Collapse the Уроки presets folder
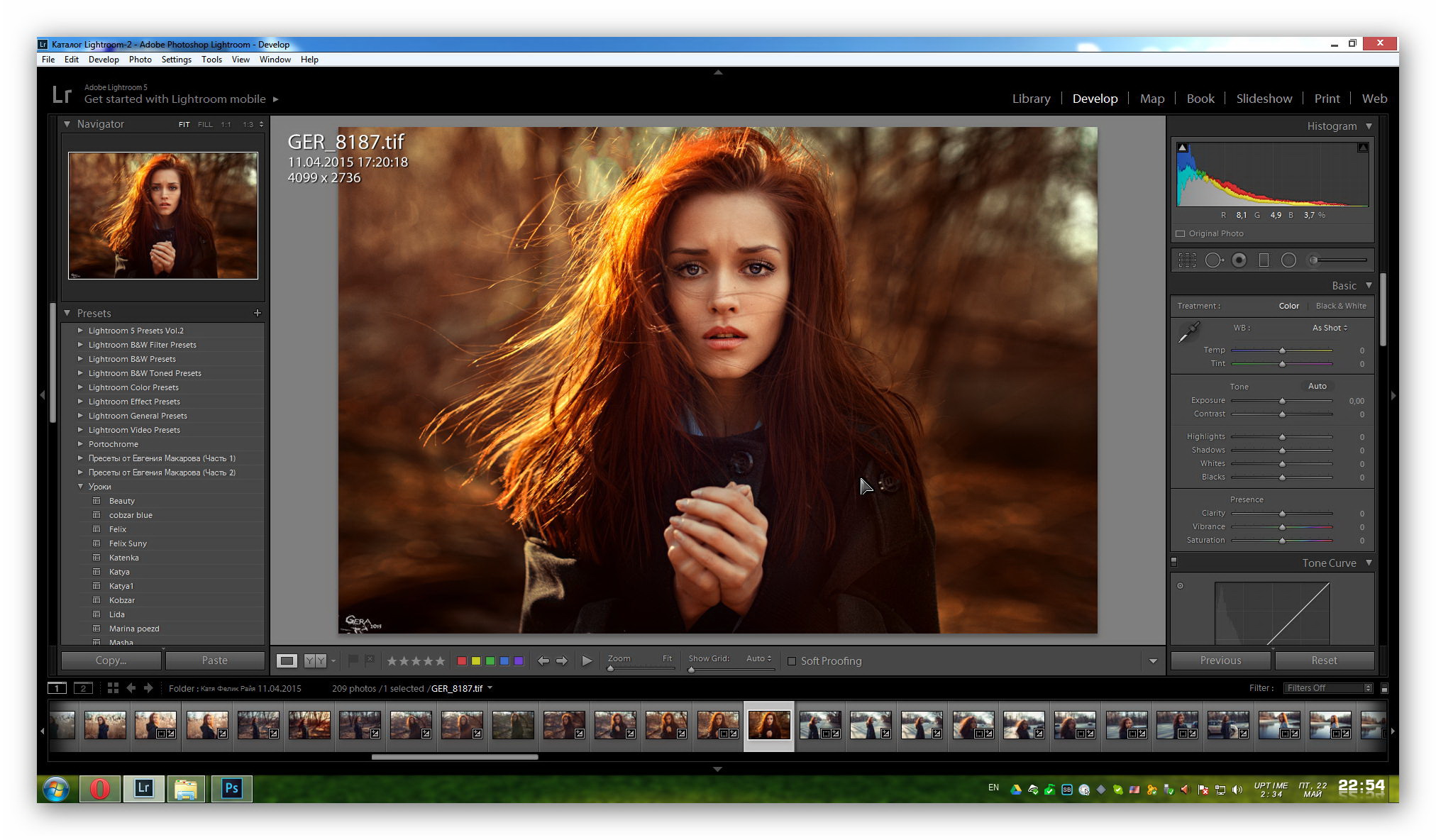1436x840 pixels. (x=80, y=487)
